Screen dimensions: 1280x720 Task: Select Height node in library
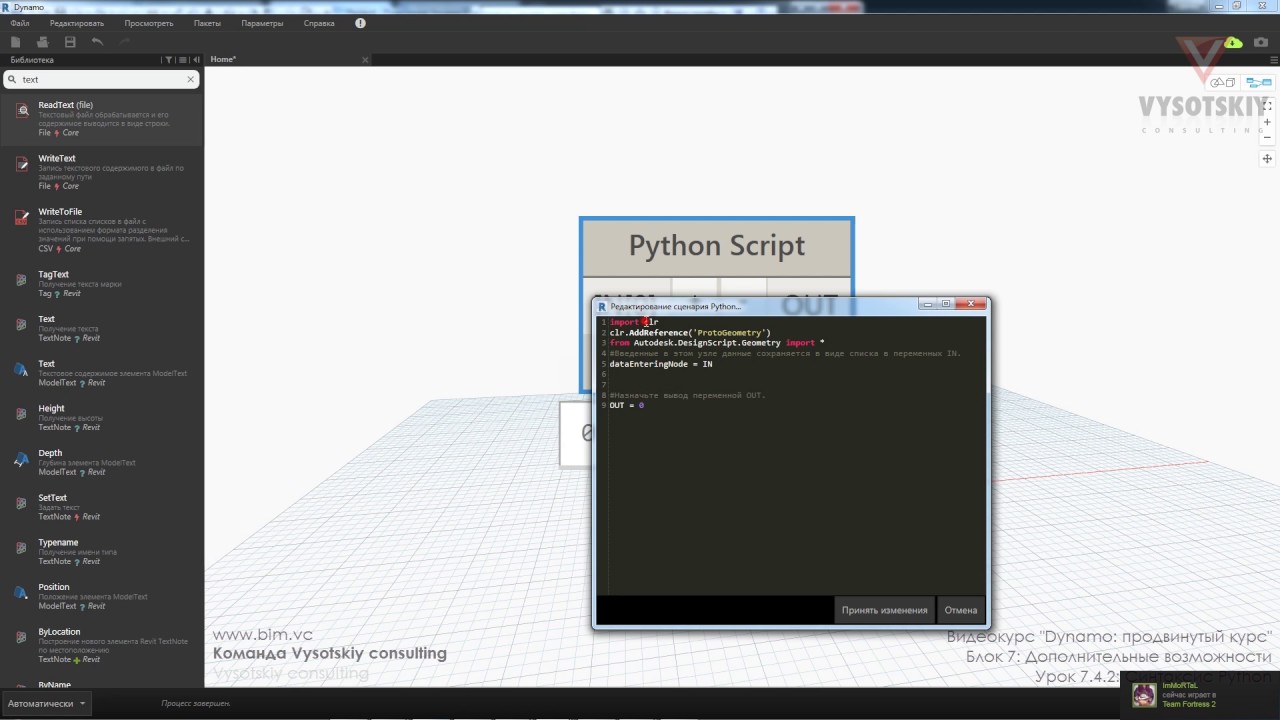click(101, 417)
